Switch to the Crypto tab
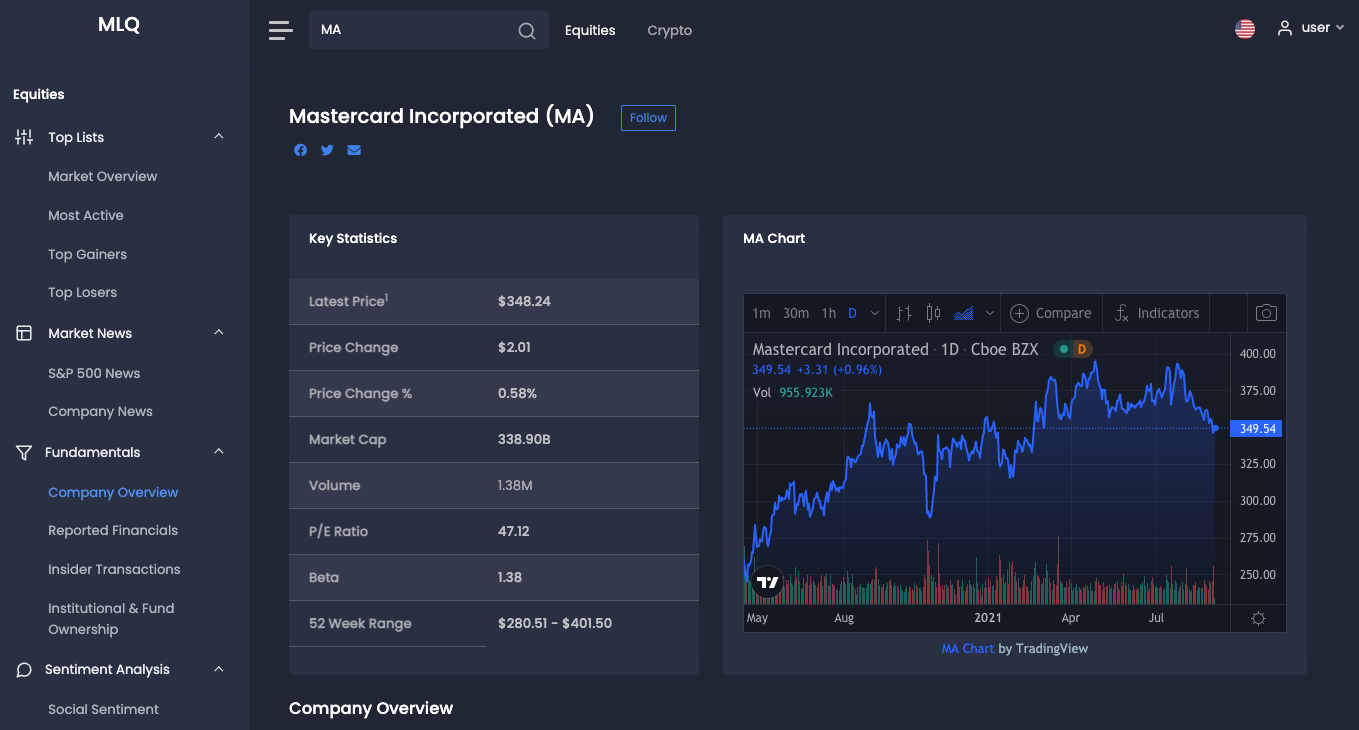 click(670, 30)
